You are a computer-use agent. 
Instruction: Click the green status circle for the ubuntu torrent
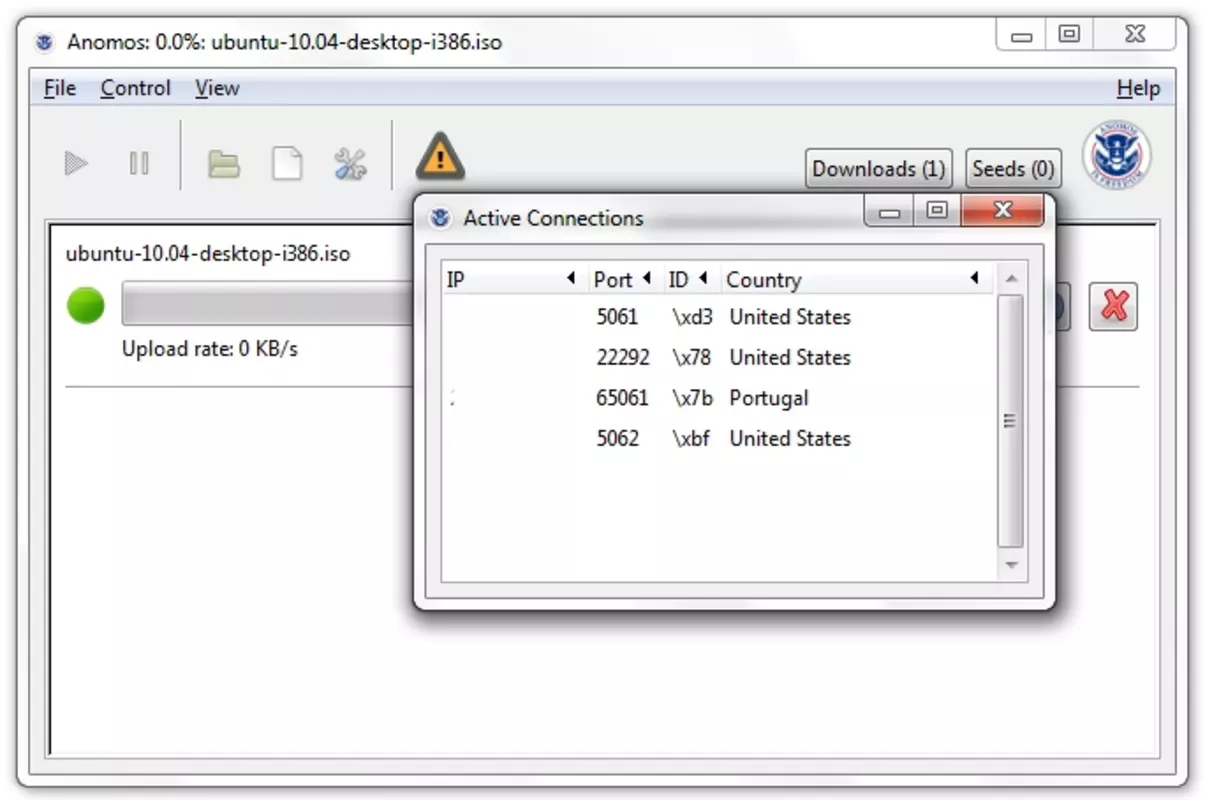(x=86, y=305)
